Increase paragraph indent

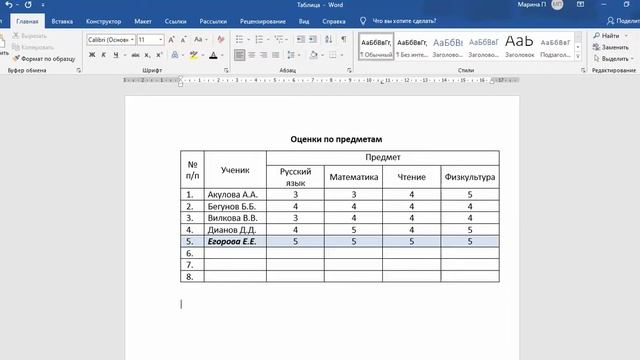pyautogui.click(x=313, y=40)
